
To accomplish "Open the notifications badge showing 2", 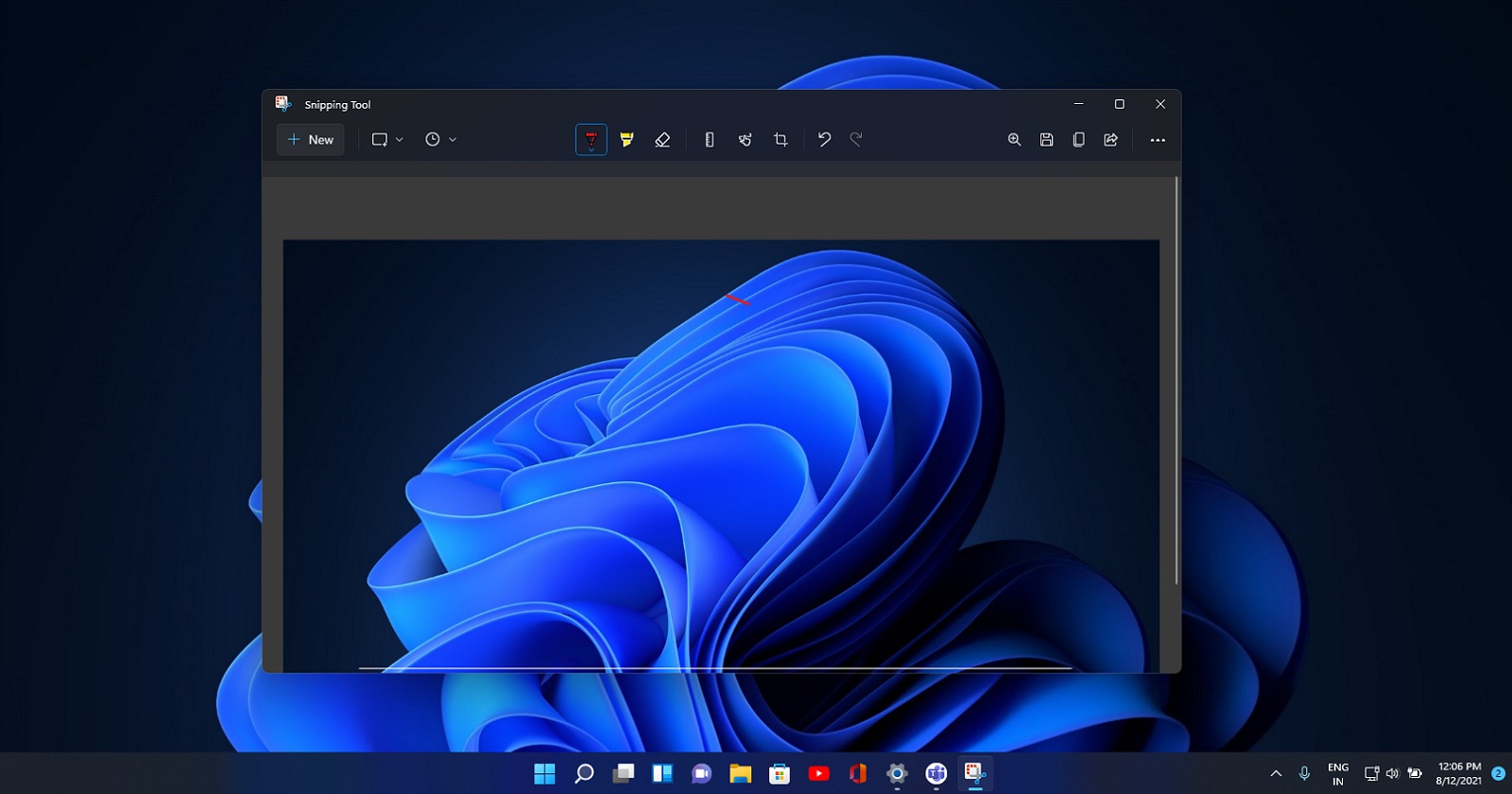I will pyautogui.click(x=1498, y=773).
